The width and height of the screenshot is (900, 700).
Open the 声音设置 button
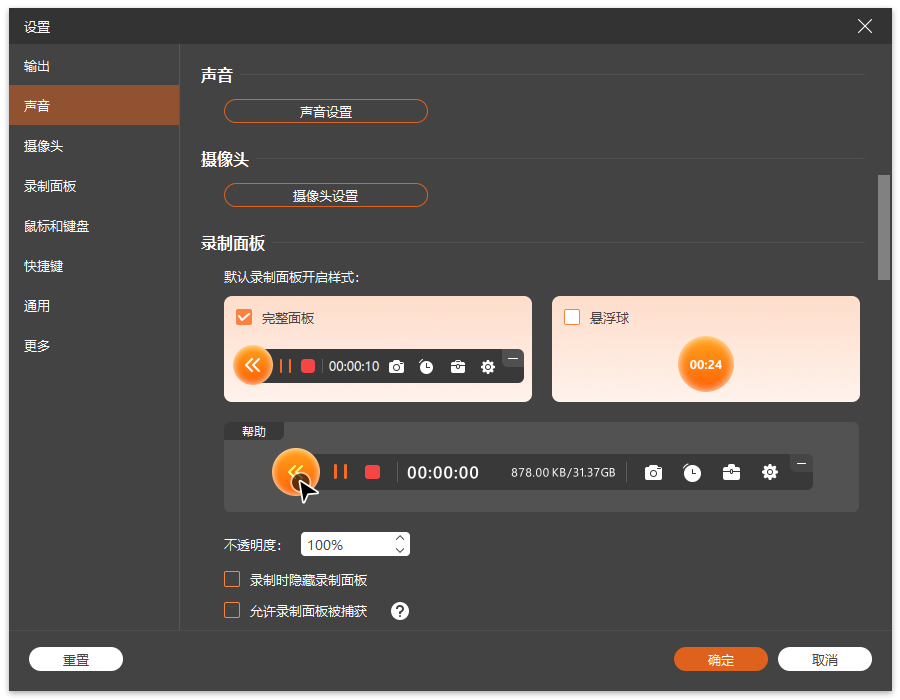click(x=325, y=112)
